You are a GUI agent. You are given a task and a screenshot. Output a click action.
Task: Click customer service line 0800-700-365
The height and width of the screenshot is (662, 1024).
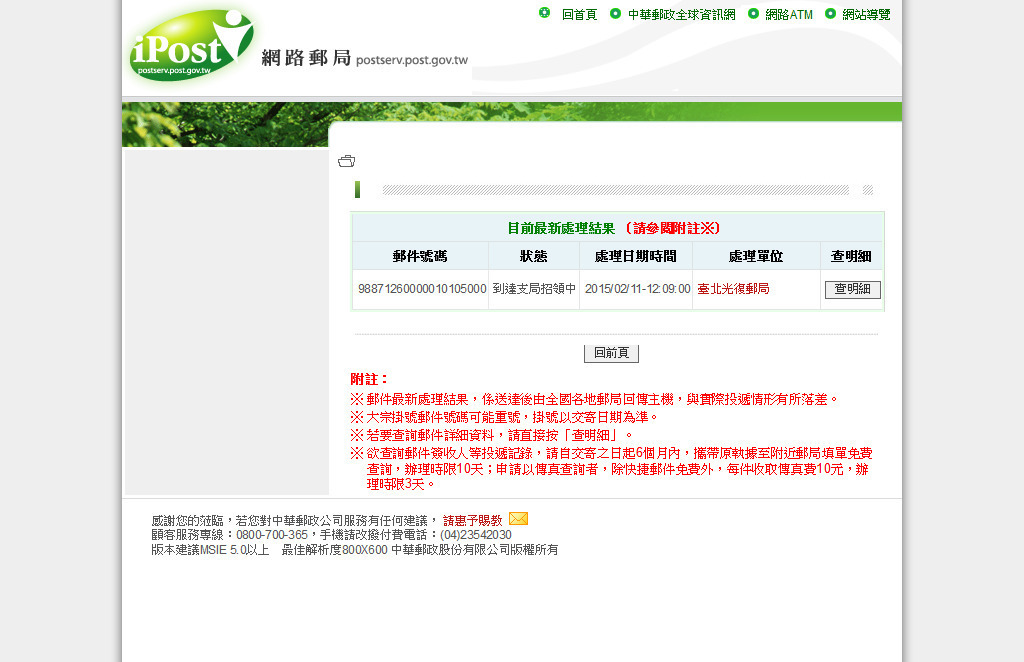point(272,535)
